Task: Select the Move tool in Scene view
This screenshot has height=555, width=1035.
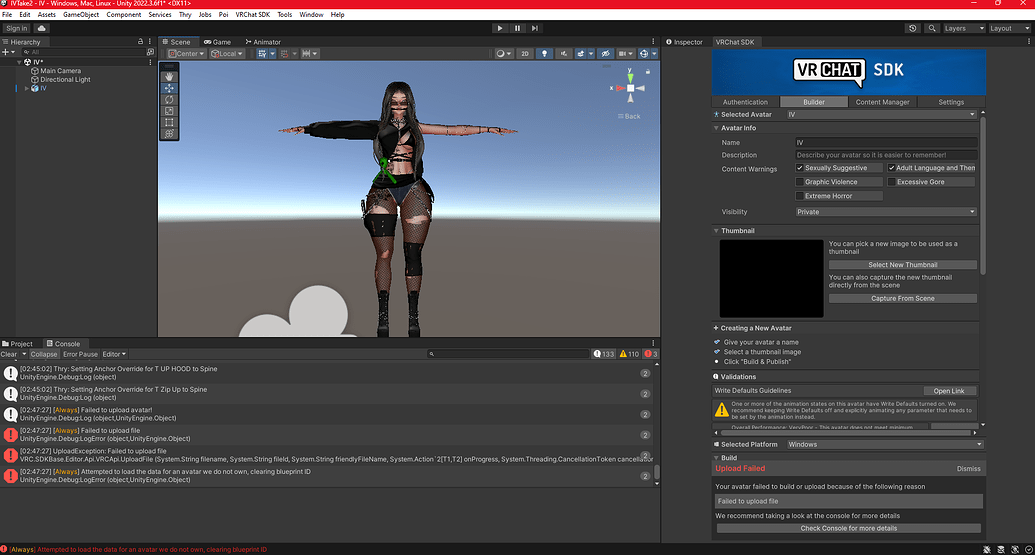Action: tap(169, 88)
